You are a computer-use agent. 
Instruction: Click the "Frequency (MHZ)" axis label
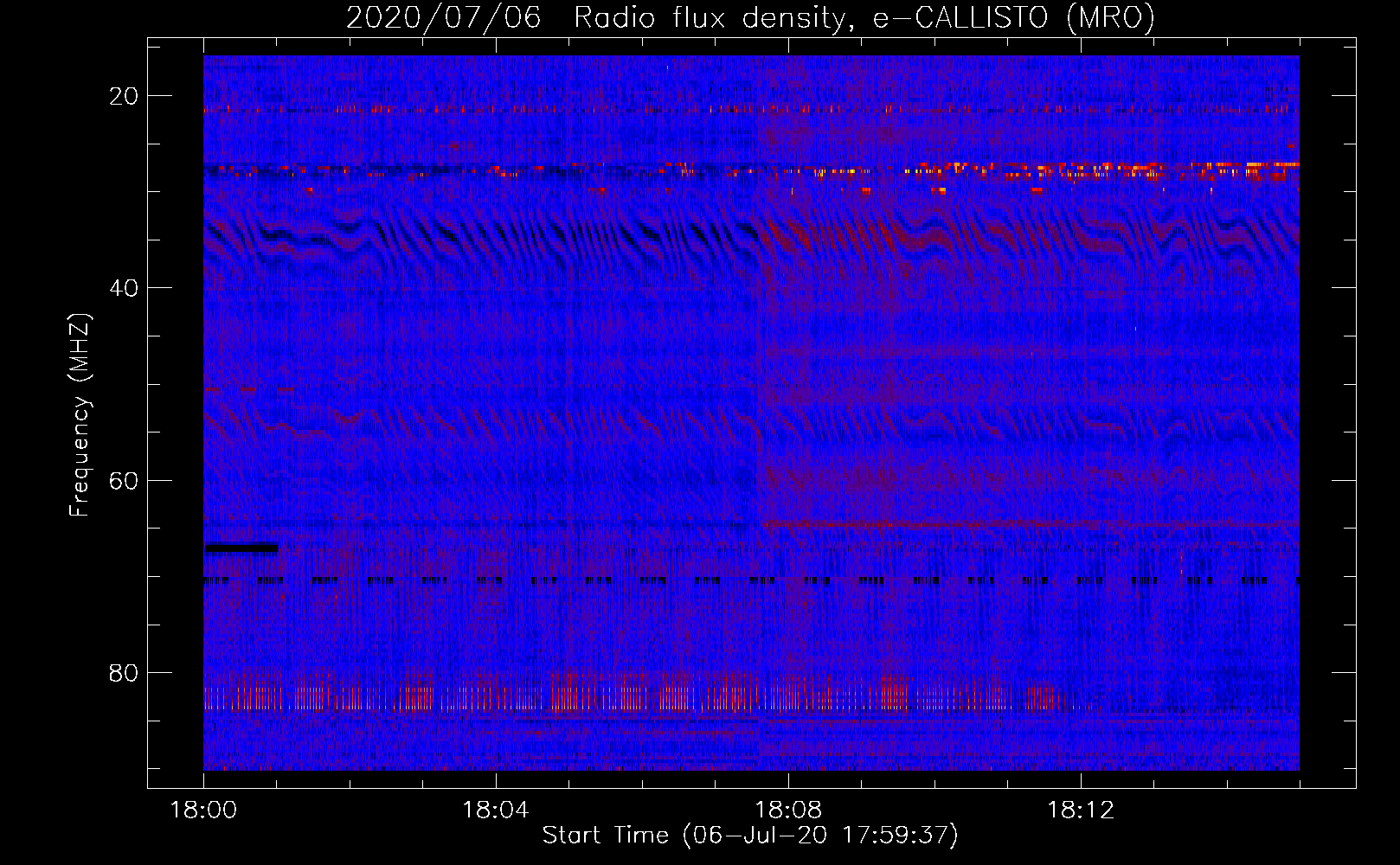click(80, 415)
